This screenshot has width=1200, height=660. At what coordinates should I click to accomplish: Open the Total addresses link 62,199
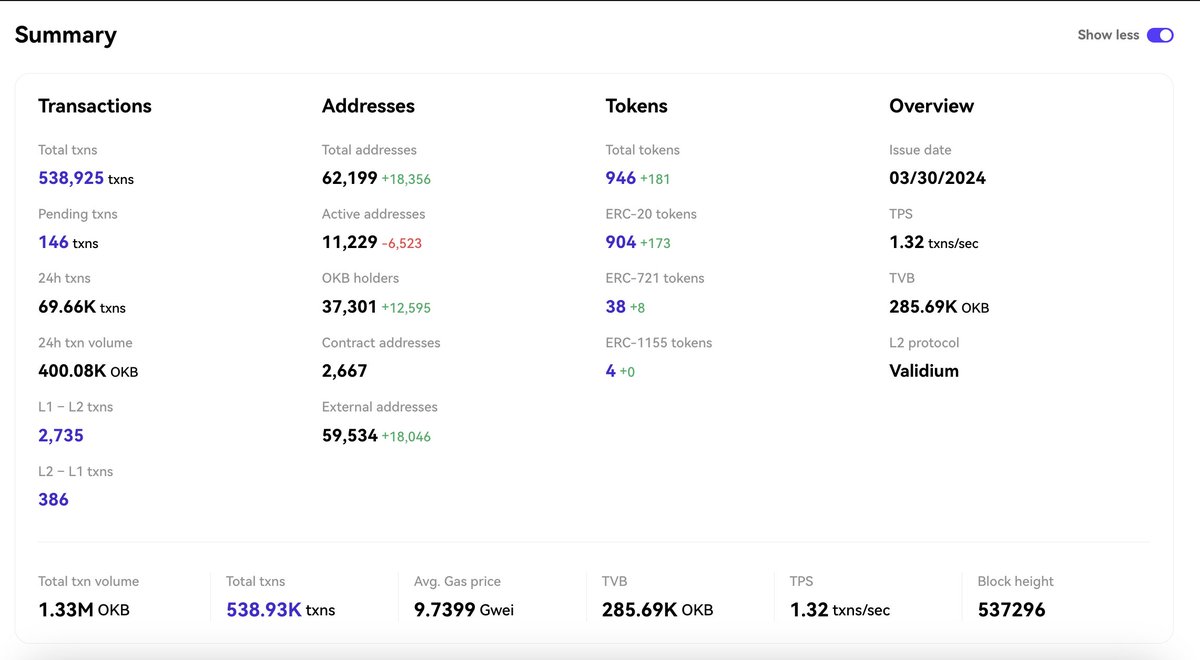coord(349,178)
